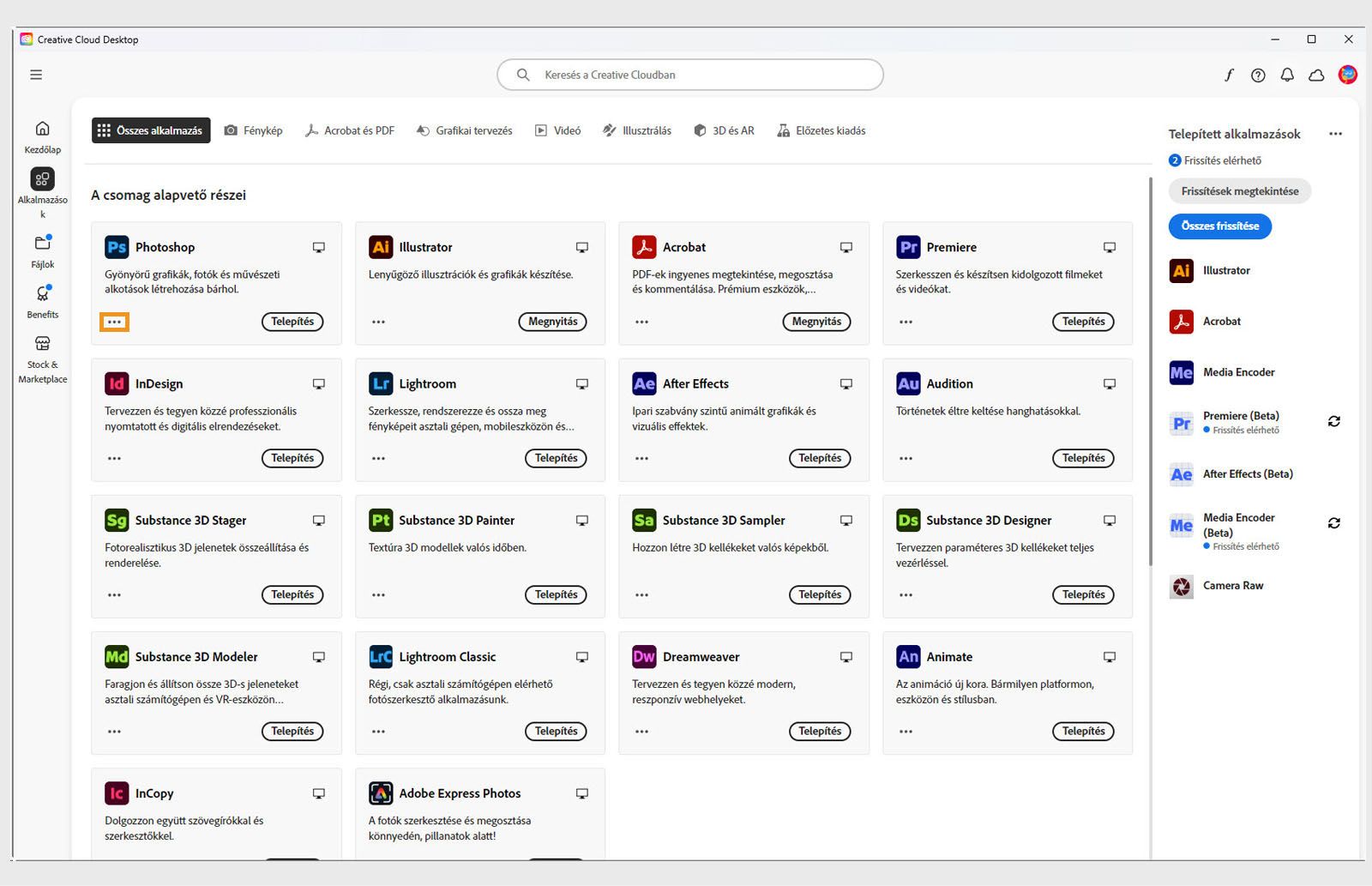Screen dimensions: 1372x886
Task: Open more options on Substance 3D Designer card
Action: (906, 595)
